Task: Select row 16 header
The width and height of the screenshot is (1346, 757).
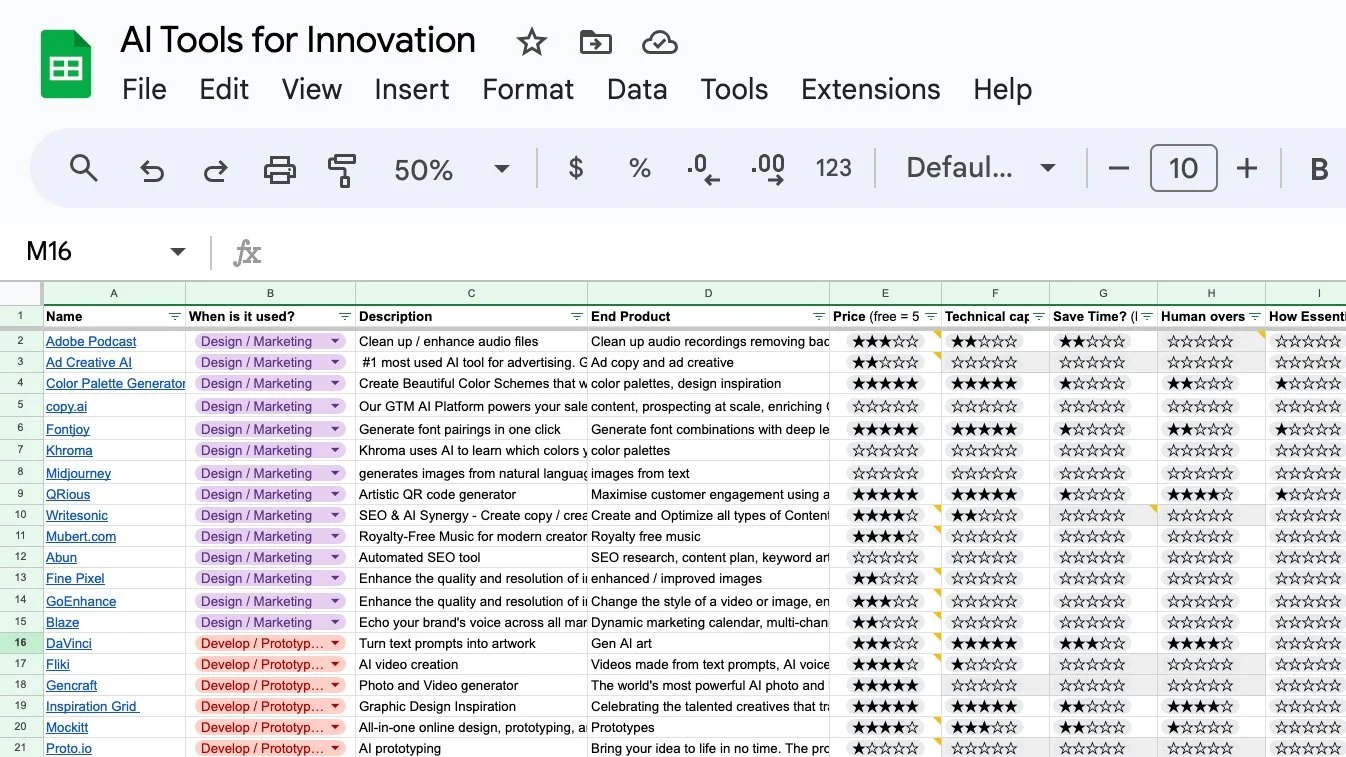Action: pos(21,643)
